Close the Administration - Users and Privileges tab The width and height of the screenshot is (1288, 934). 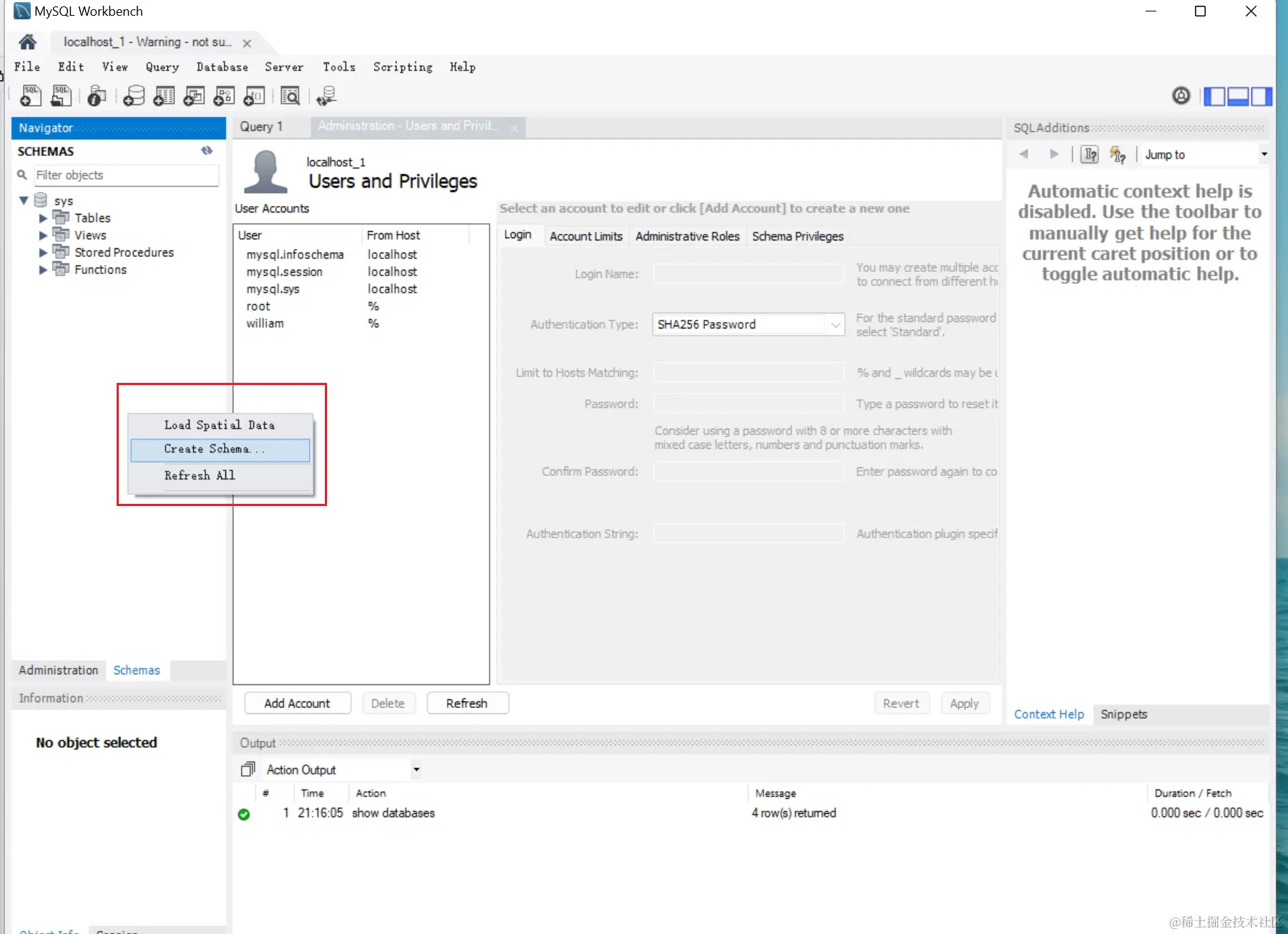514,128
